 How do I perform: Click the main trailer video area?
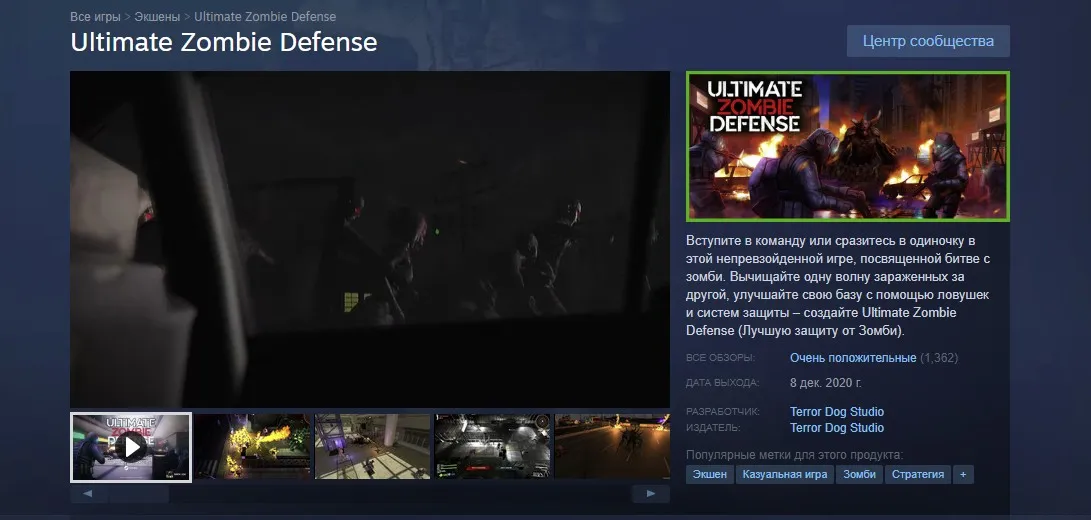(x=369, y=239)
